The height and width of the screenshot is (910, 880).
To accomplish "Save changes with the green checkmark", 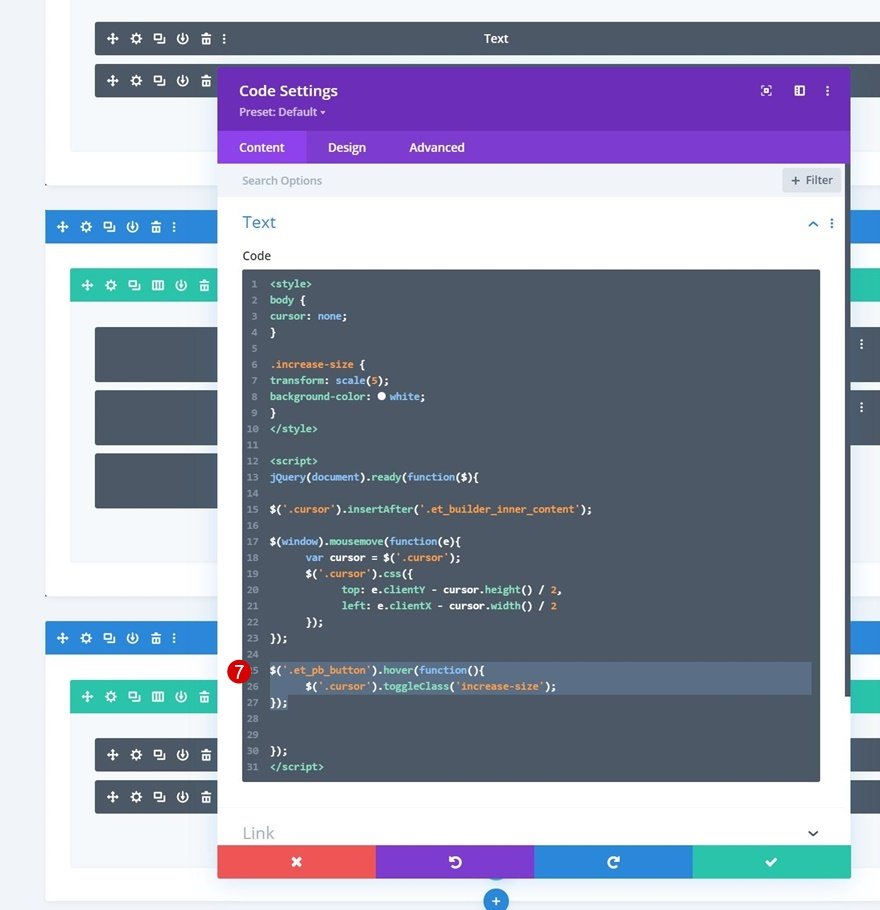I will (771, 862).
